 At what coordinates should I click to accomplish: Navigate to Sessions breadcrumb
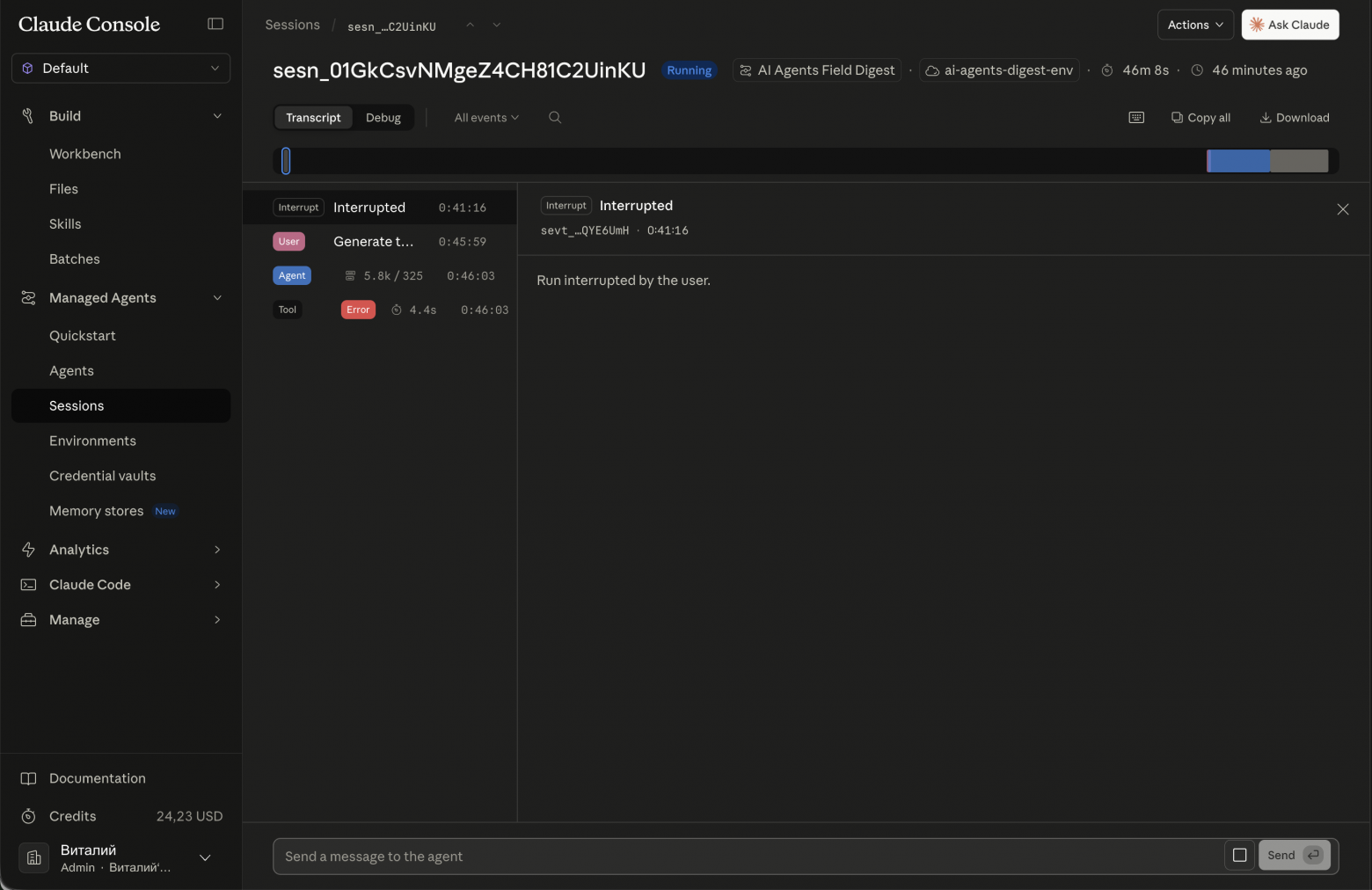(292, 25)
